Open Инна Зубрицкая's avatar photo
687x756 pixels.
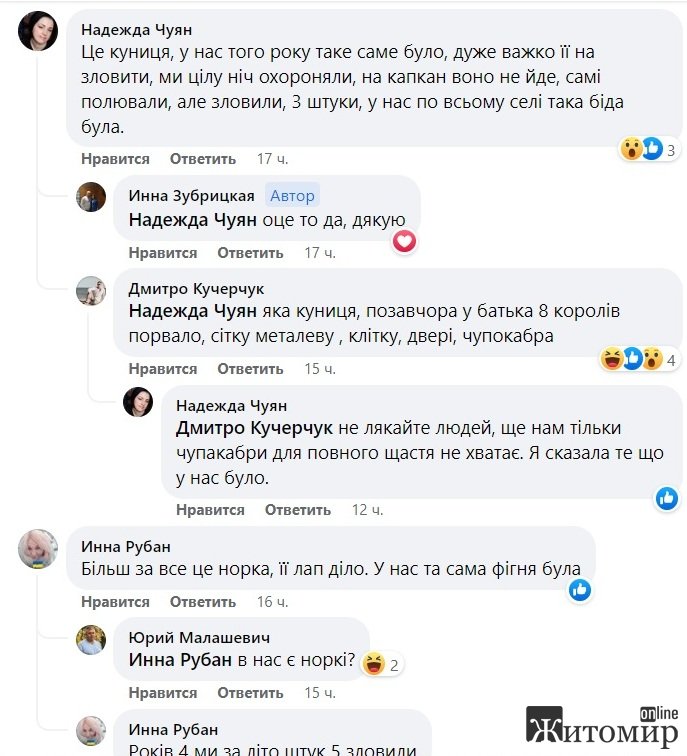(91, 197)
